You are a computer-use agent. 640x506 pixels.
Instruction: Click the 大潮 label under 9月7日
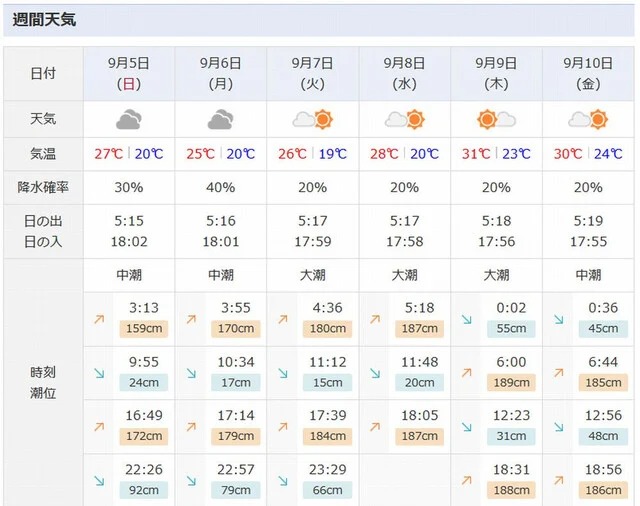[313, 275]
